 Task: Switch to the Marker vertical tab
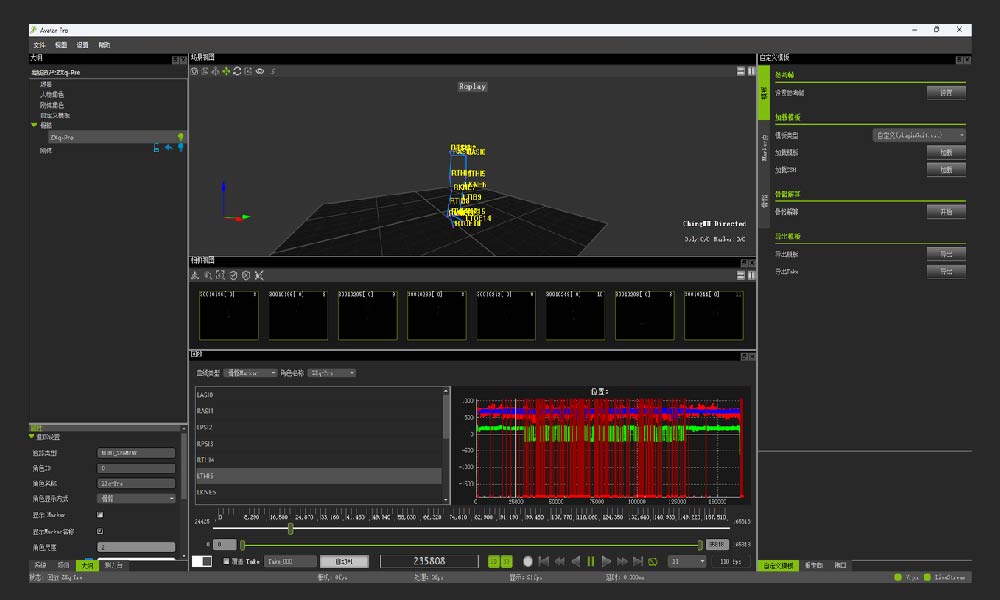(x=765, y=148)
